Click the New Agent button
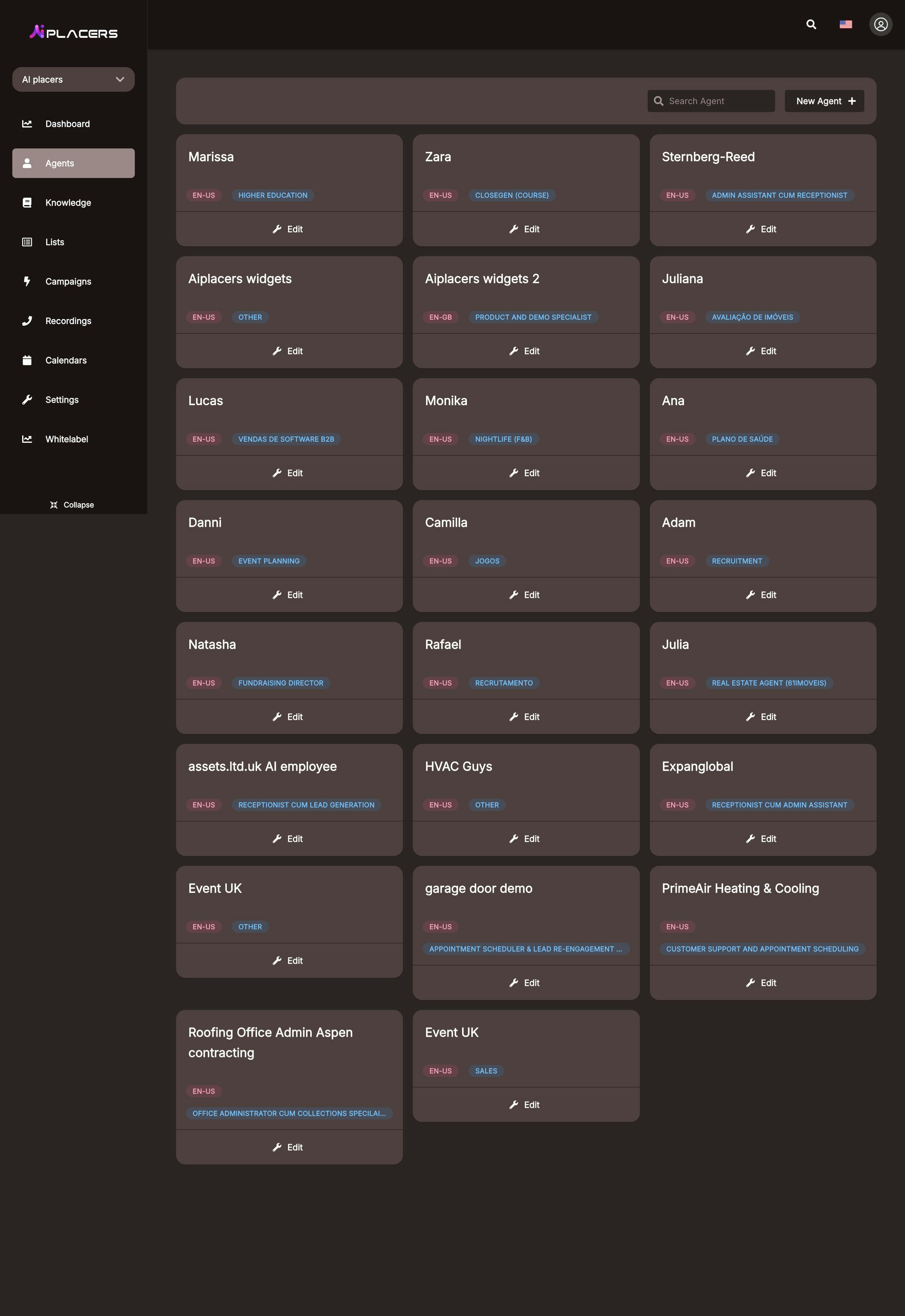This screenshot has width=905, height=1316. tap(824, 101)
